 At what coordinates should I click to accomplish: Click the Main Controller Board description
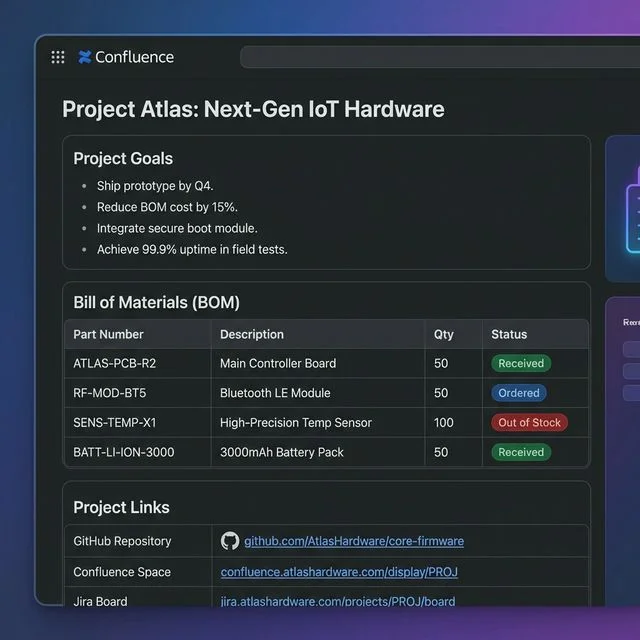[x=278, y=363]
